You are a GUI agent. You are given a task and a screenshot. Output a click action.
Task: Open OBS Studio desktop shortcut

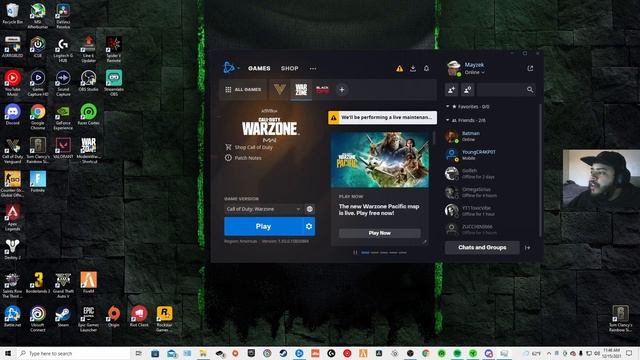(x=88, y=80)
